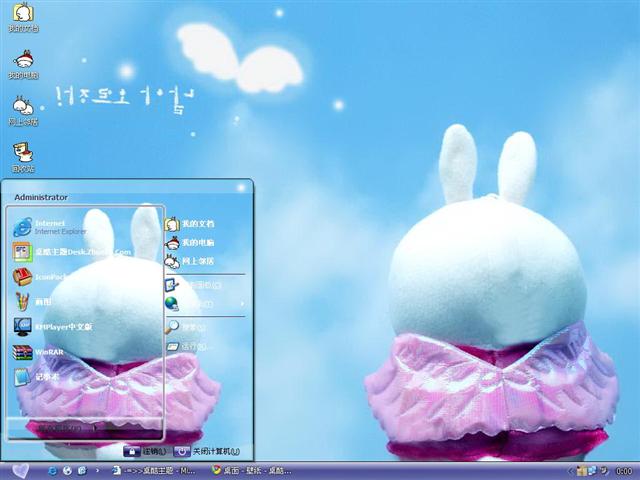
Task: Expand the submenu arrow in the right column
Action: click(241, 303)
